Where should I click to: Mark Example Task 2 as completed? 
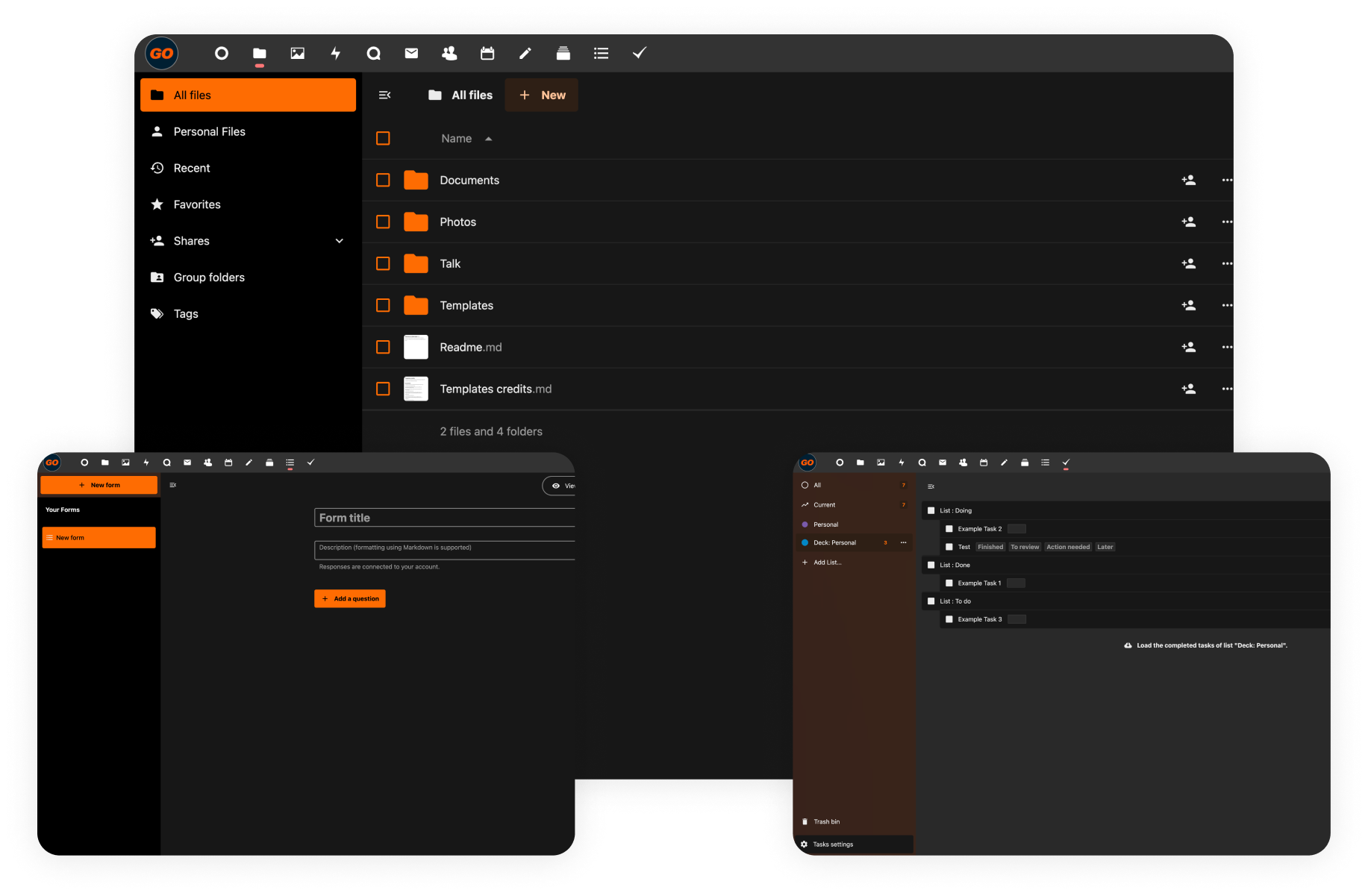click(x=949, y=529)
